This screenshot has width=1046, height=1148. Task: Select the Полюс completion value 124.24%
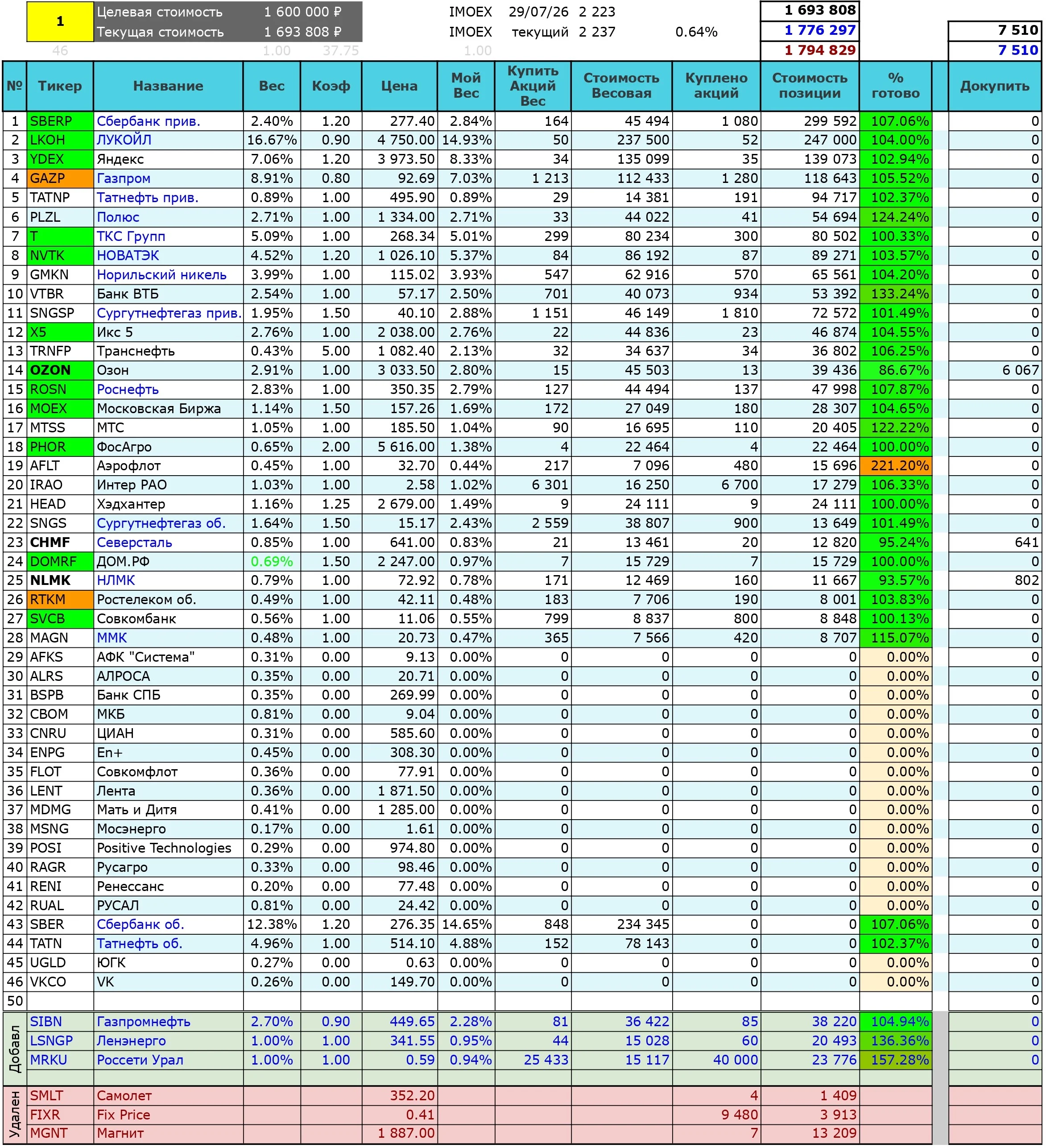[896, 217]
